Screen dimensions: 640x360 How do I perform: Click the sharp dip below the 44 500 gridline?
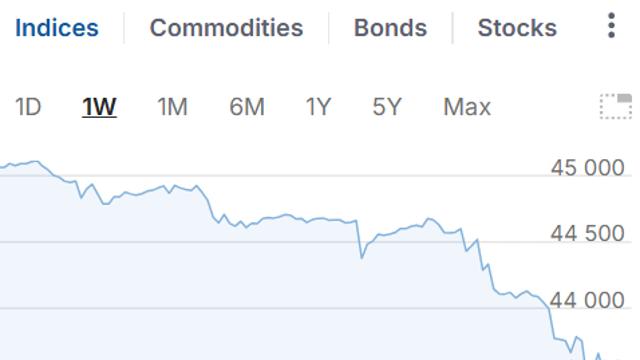point(362,257)
